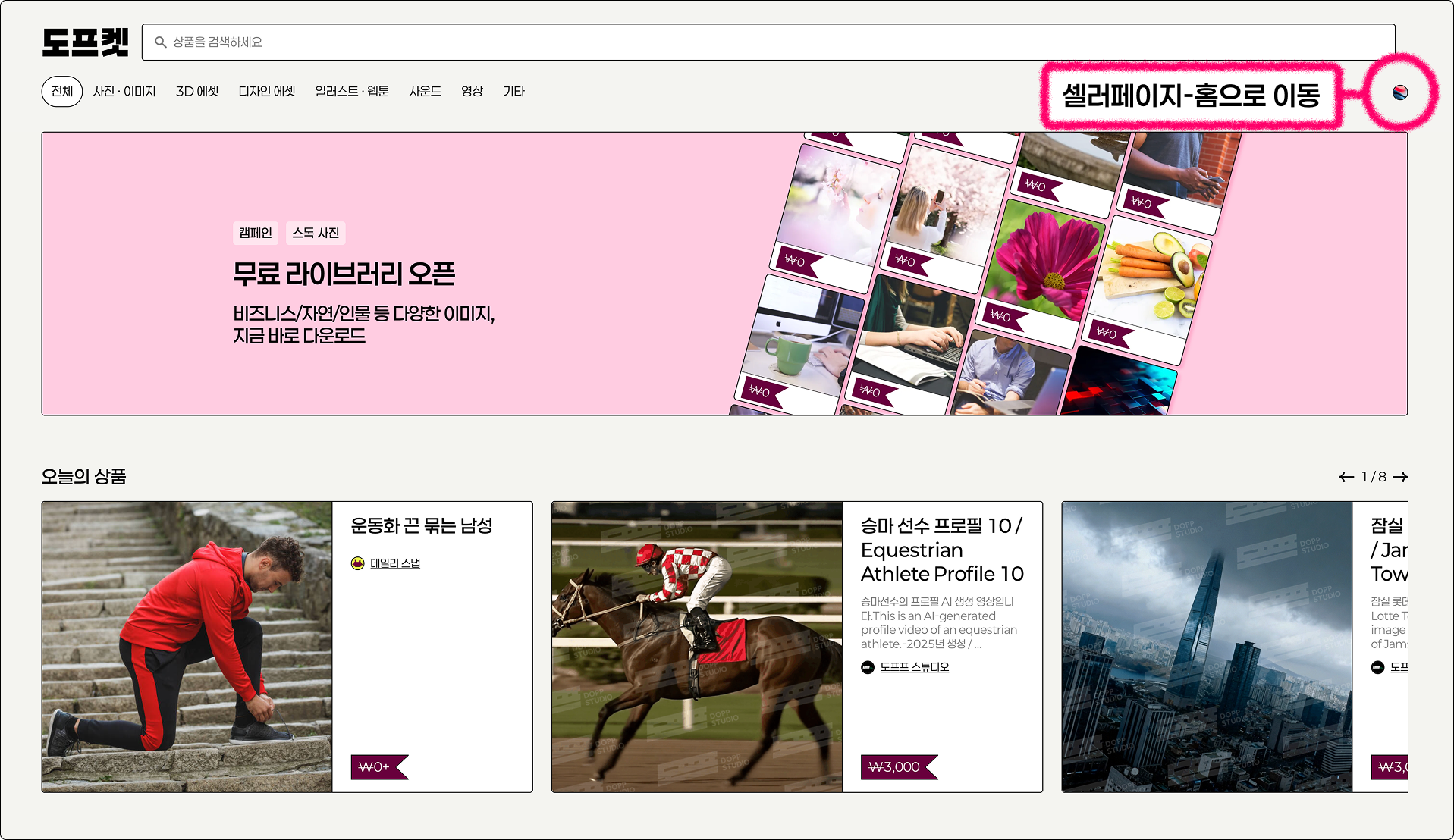Viewport: 1454px width, 840px height.
Task: Click the profile avatar icon
Action: (x=1399, y=92)
